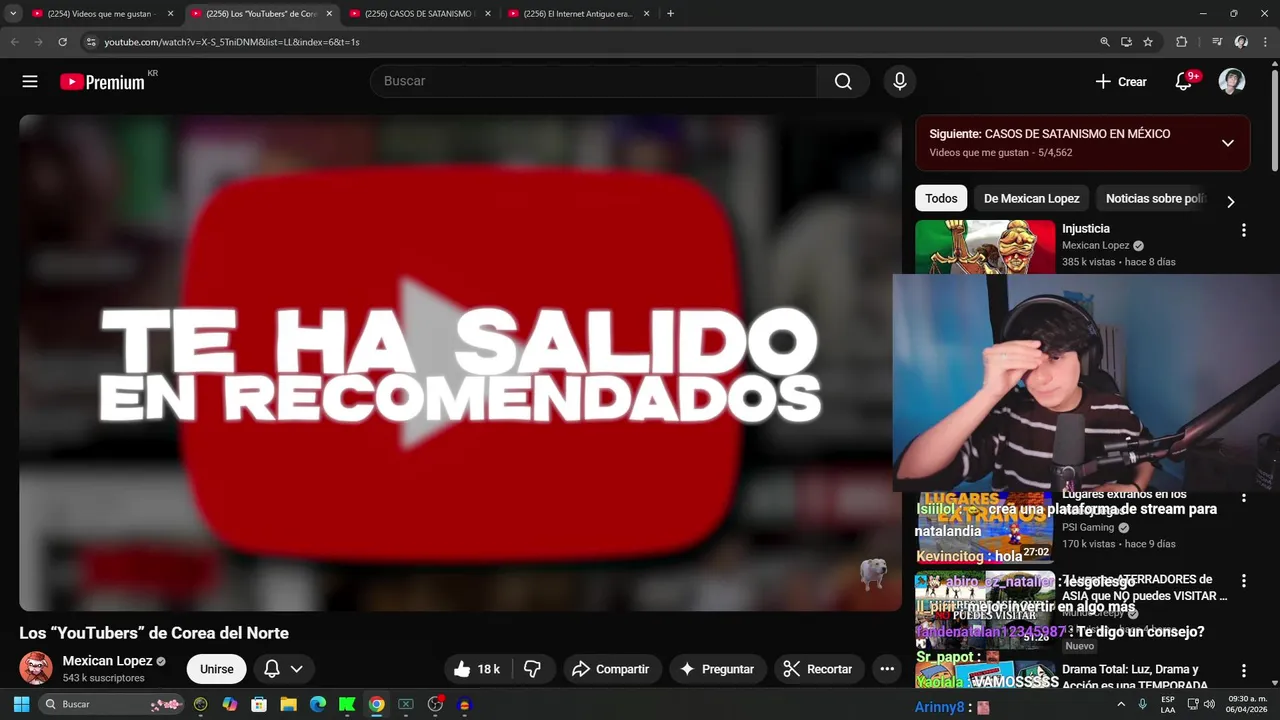Expand the playlist panel chevron

pyautogui.click(x=1228, y=143)
